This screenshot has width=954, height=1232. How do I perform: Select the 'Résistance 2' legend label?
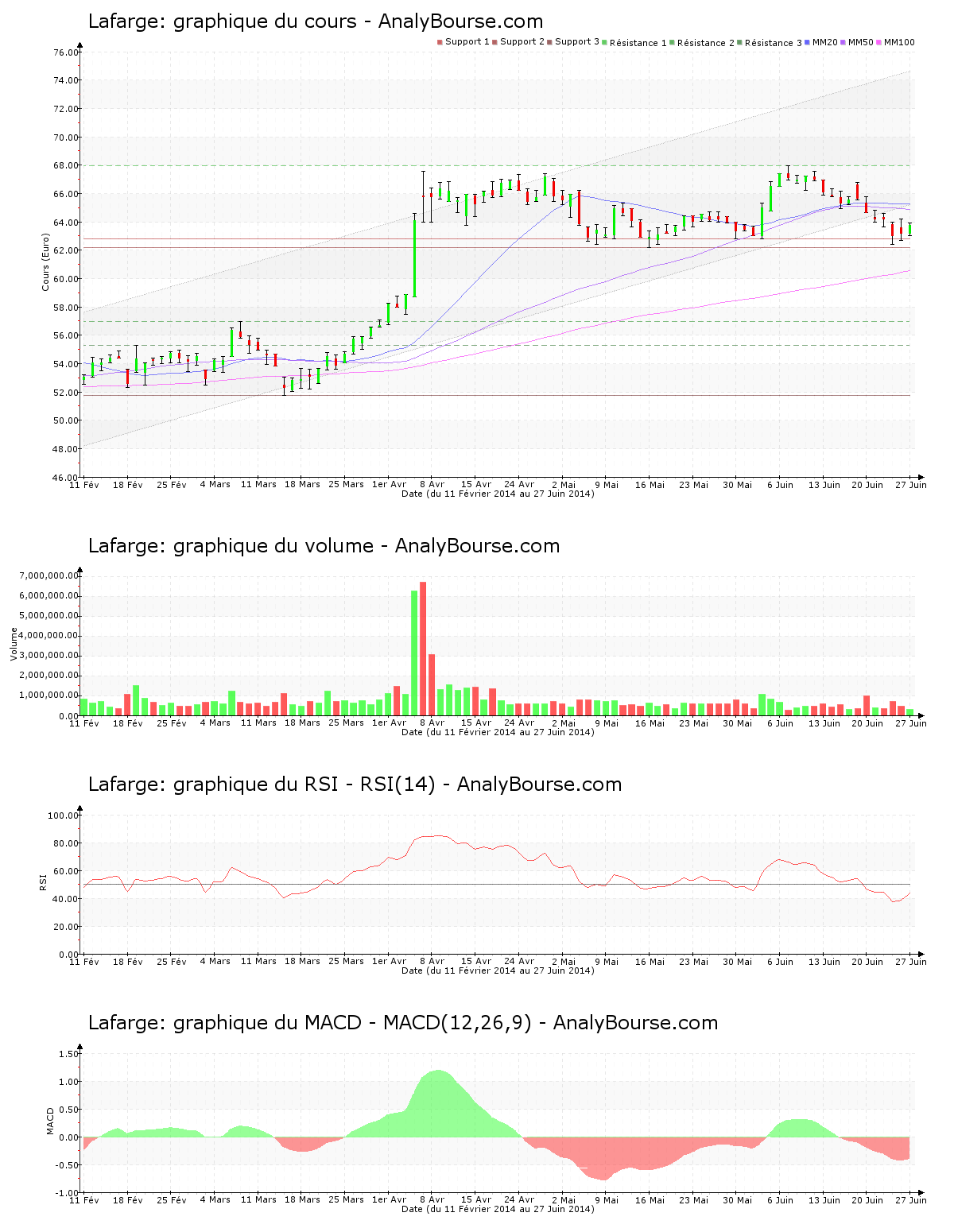[706, 43]
